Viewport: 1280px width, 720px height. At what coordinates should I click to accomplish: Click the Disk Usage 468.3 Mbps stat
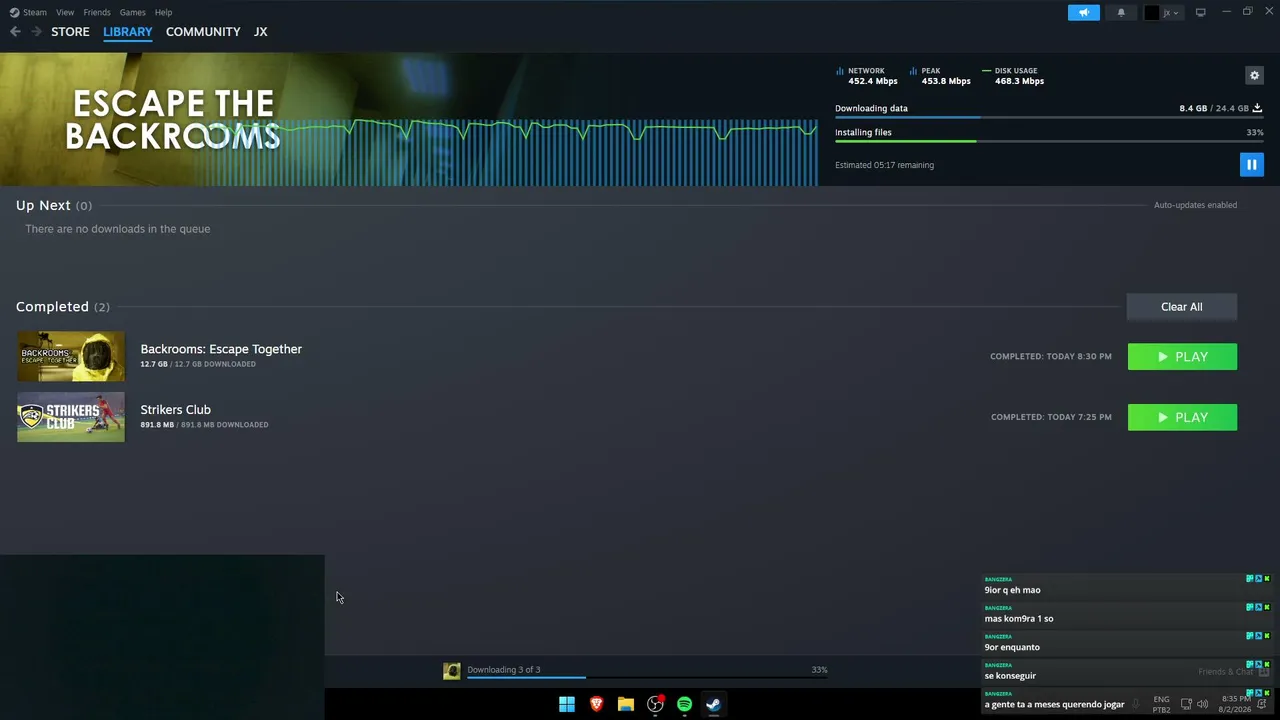point(1013,76)
